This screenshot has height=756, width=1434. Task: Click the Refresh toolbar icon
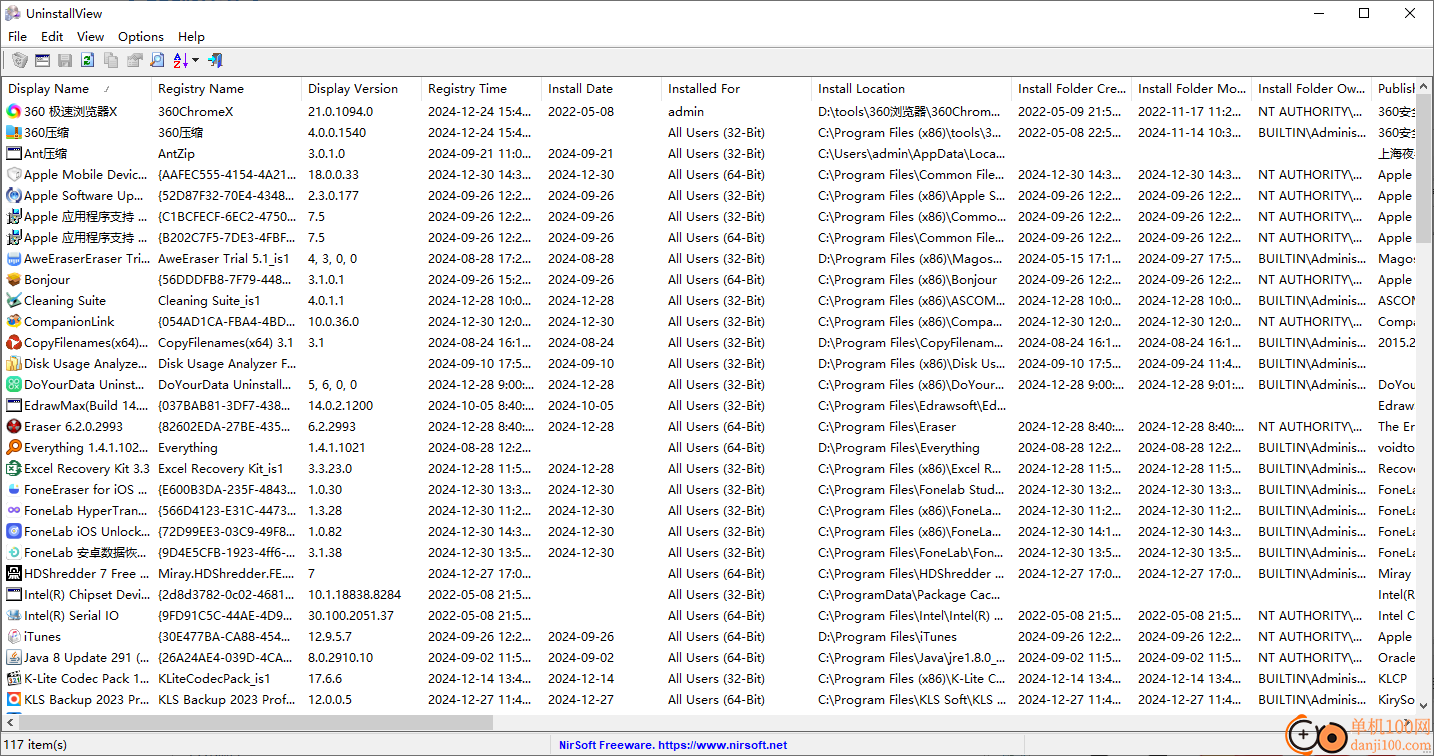click(x=88, y=61)
